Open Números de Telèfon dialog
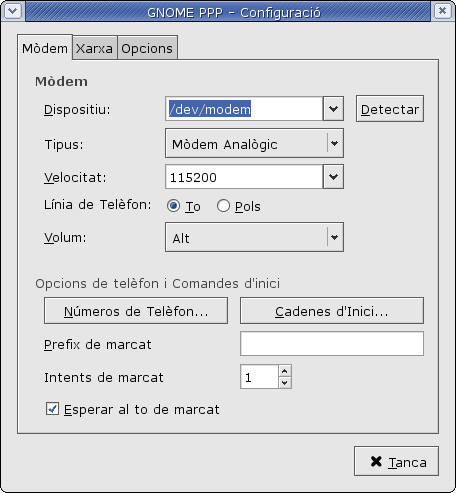This screenshot has width=456, height=493. tap(136, 311)
